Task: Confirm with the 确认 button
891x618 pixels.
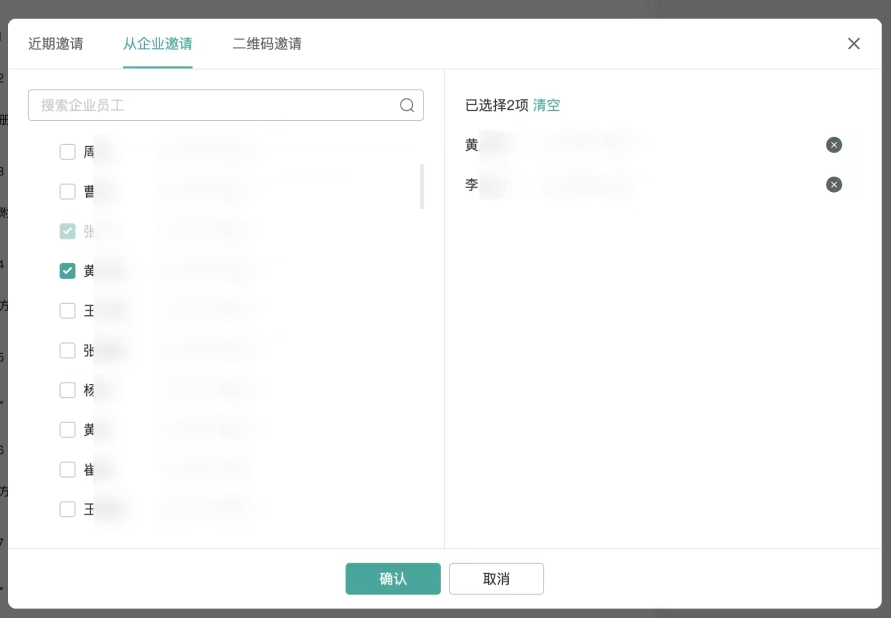Action: click(x=393, y=579)
